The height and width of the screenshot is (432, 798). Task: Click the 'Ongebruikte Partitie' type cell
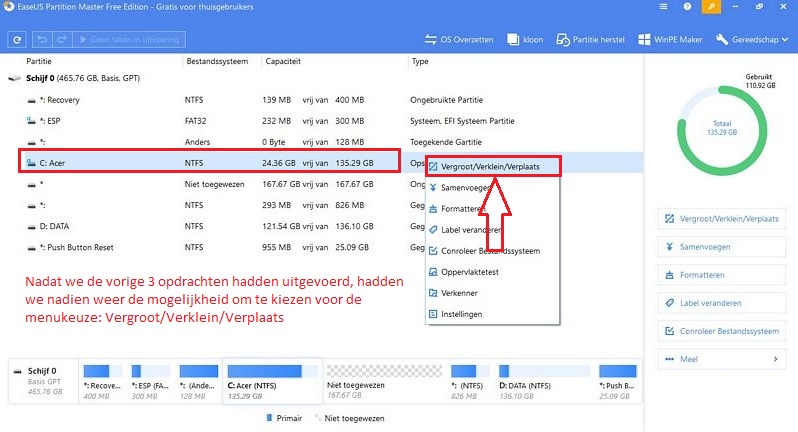[x=446, y=100]
